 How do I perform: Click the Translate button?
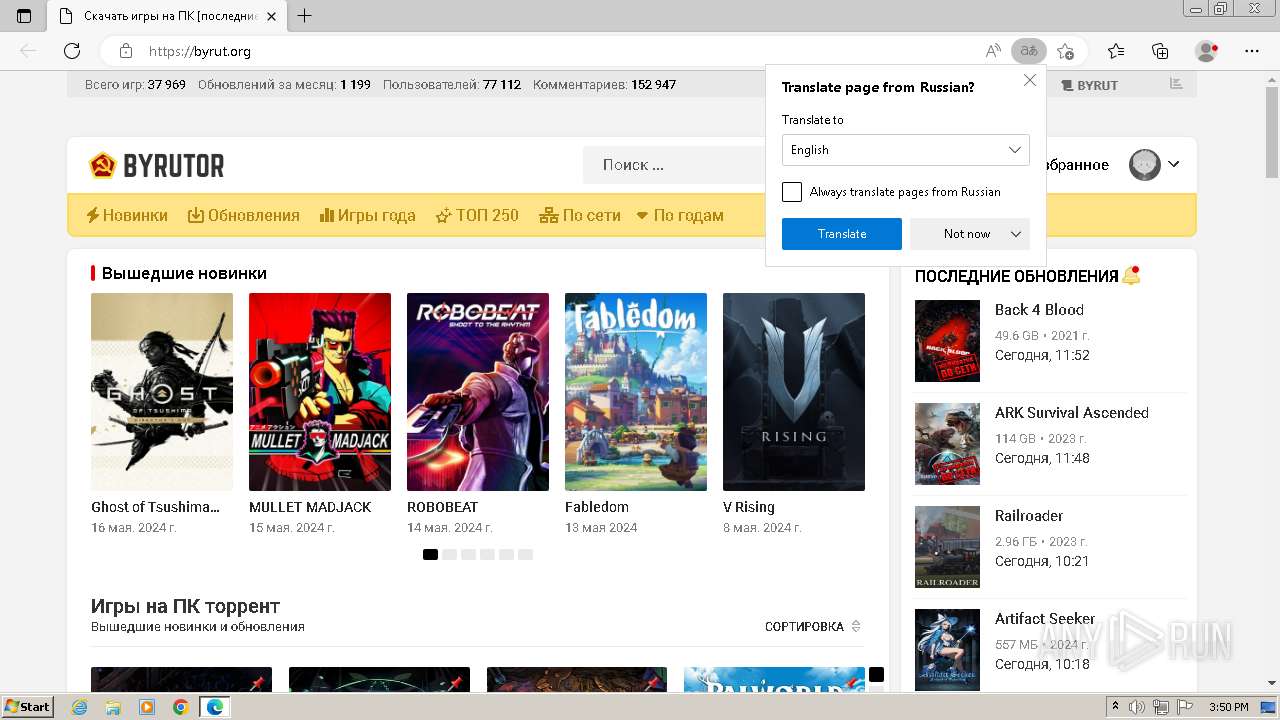coord(842,234)
